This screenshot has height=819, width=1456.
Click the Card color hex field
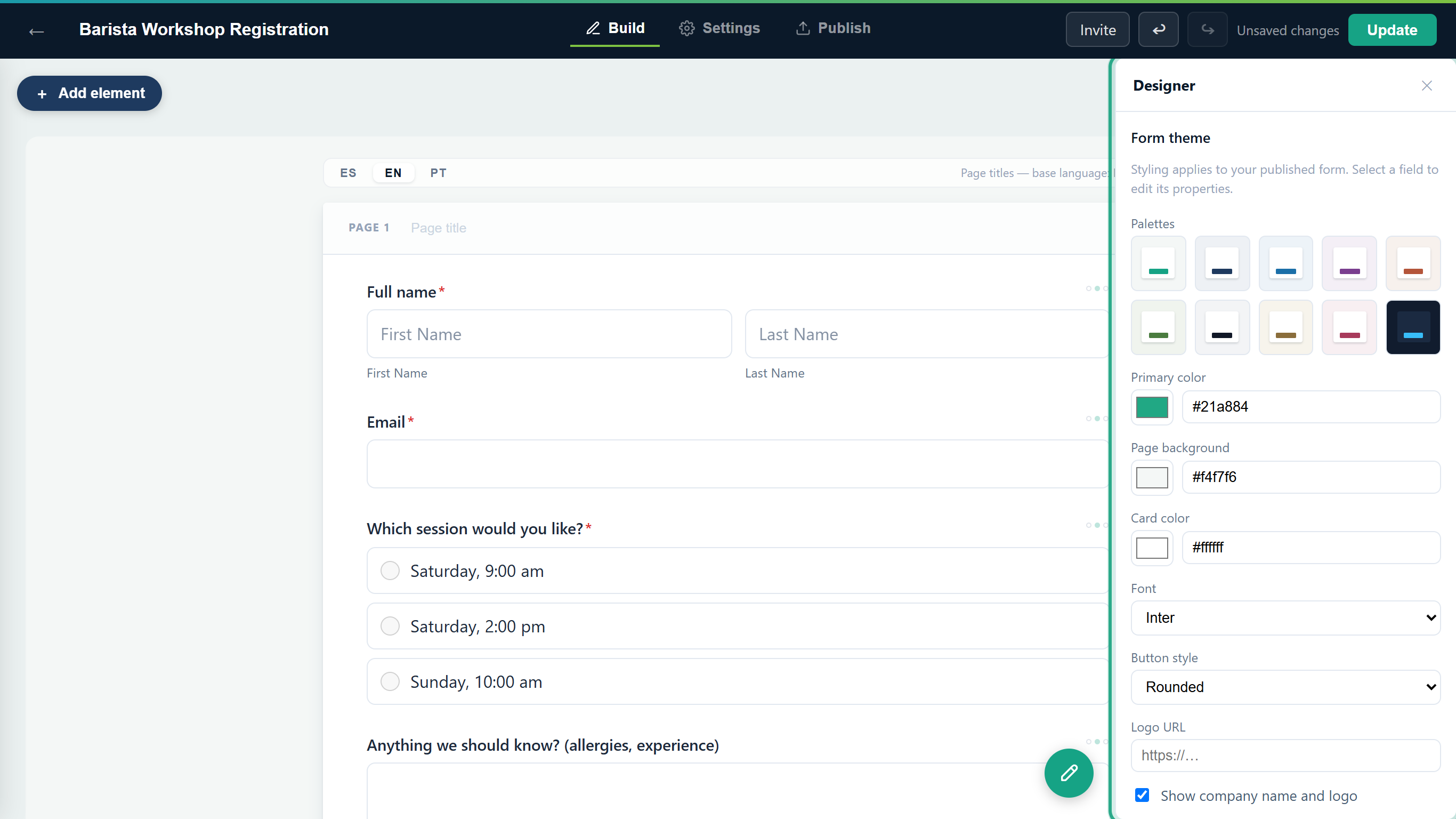[1311, 548]
